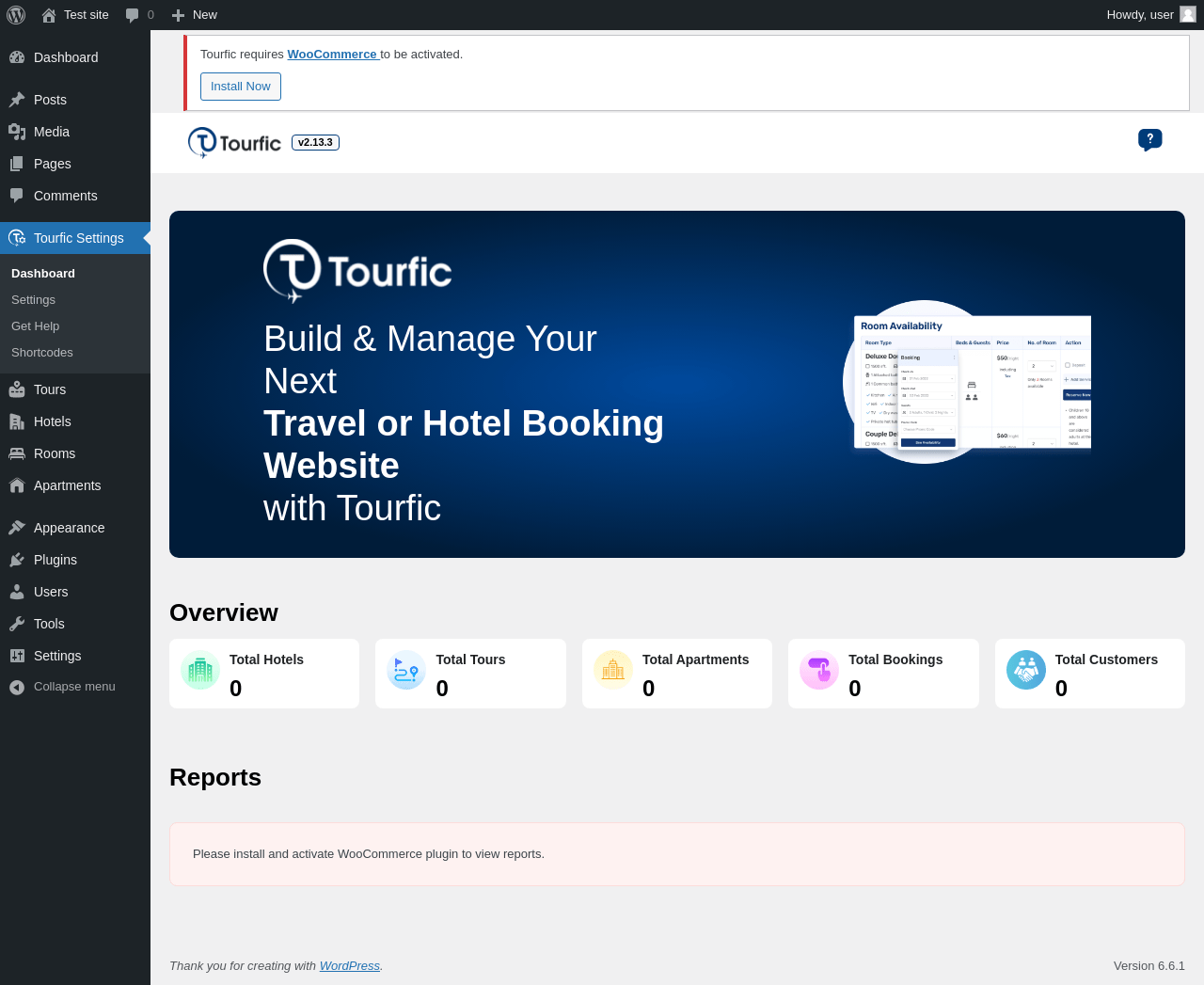The image size is (1204, 985).
Task: Click Install Now for WooCommerce
Action: pyautogui.click(x=241, y=87)
